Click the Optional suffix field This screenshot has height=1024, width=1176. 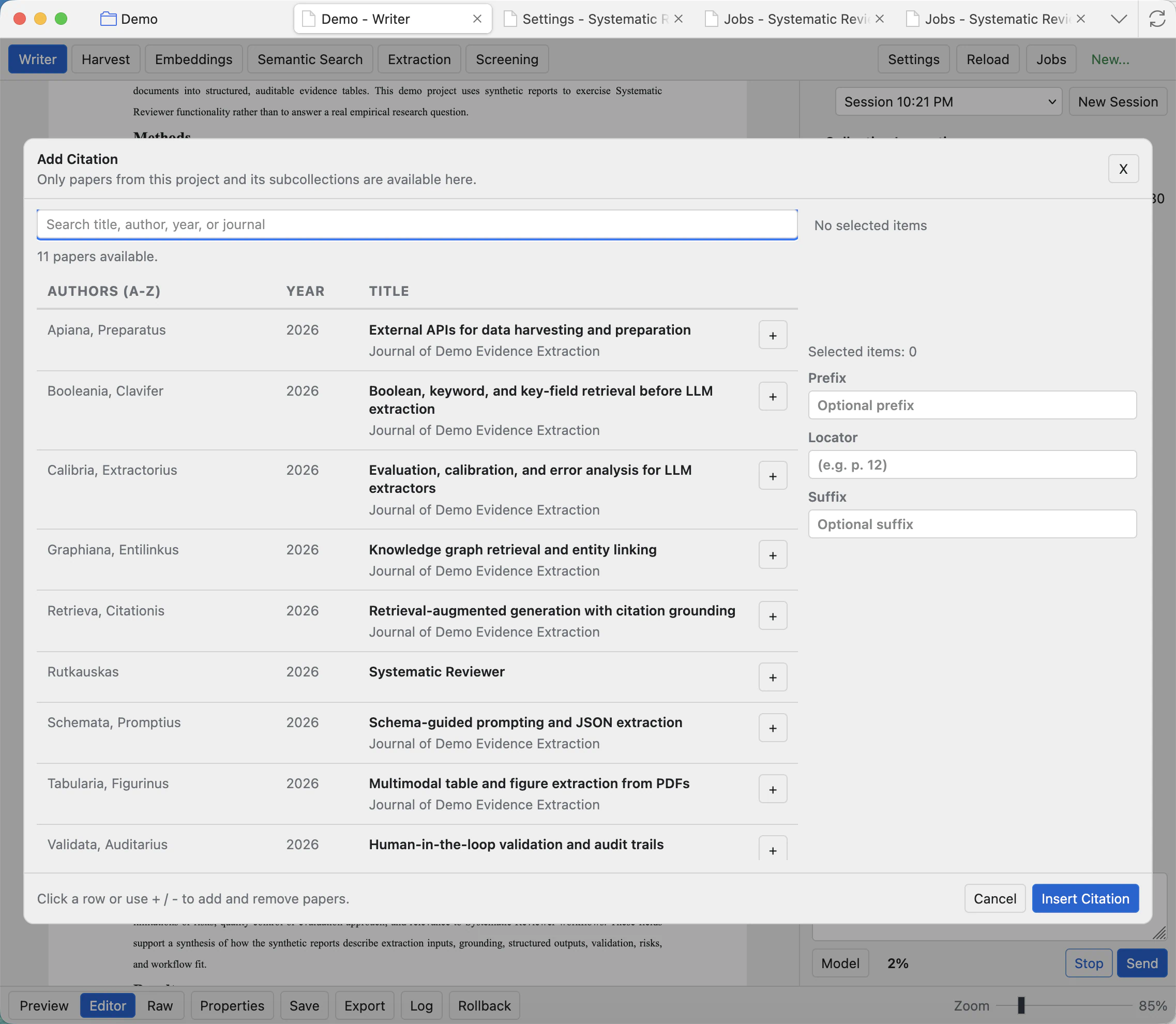coord(972,524)
